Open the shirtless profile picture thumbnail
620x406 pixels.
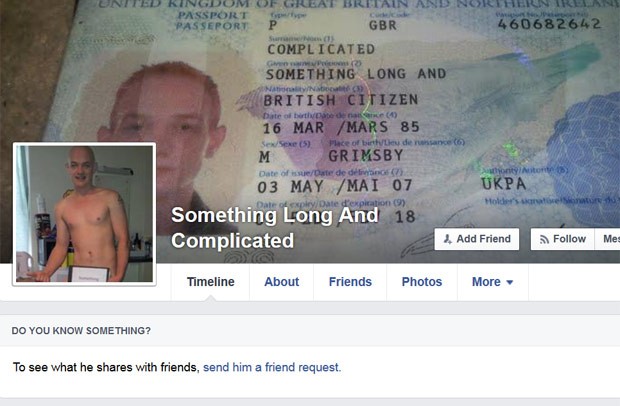point(84,214)
